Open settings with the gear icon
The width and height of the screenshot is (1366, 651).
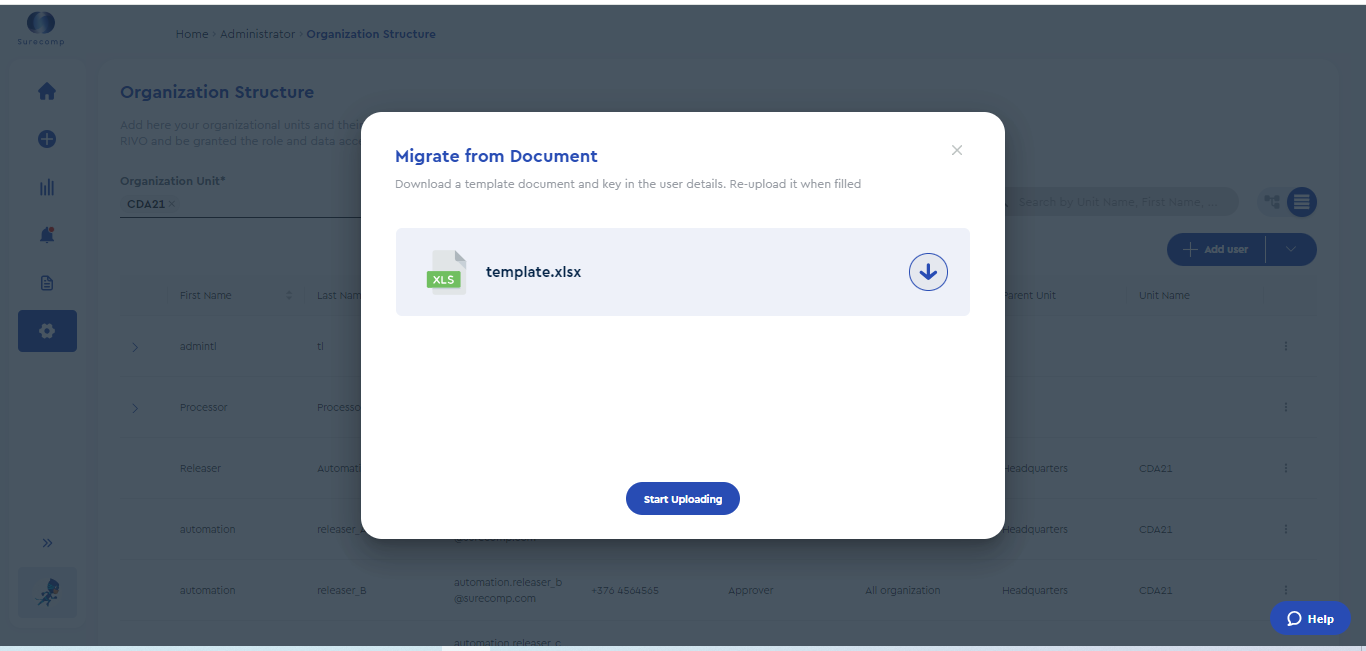pos(47,330)
